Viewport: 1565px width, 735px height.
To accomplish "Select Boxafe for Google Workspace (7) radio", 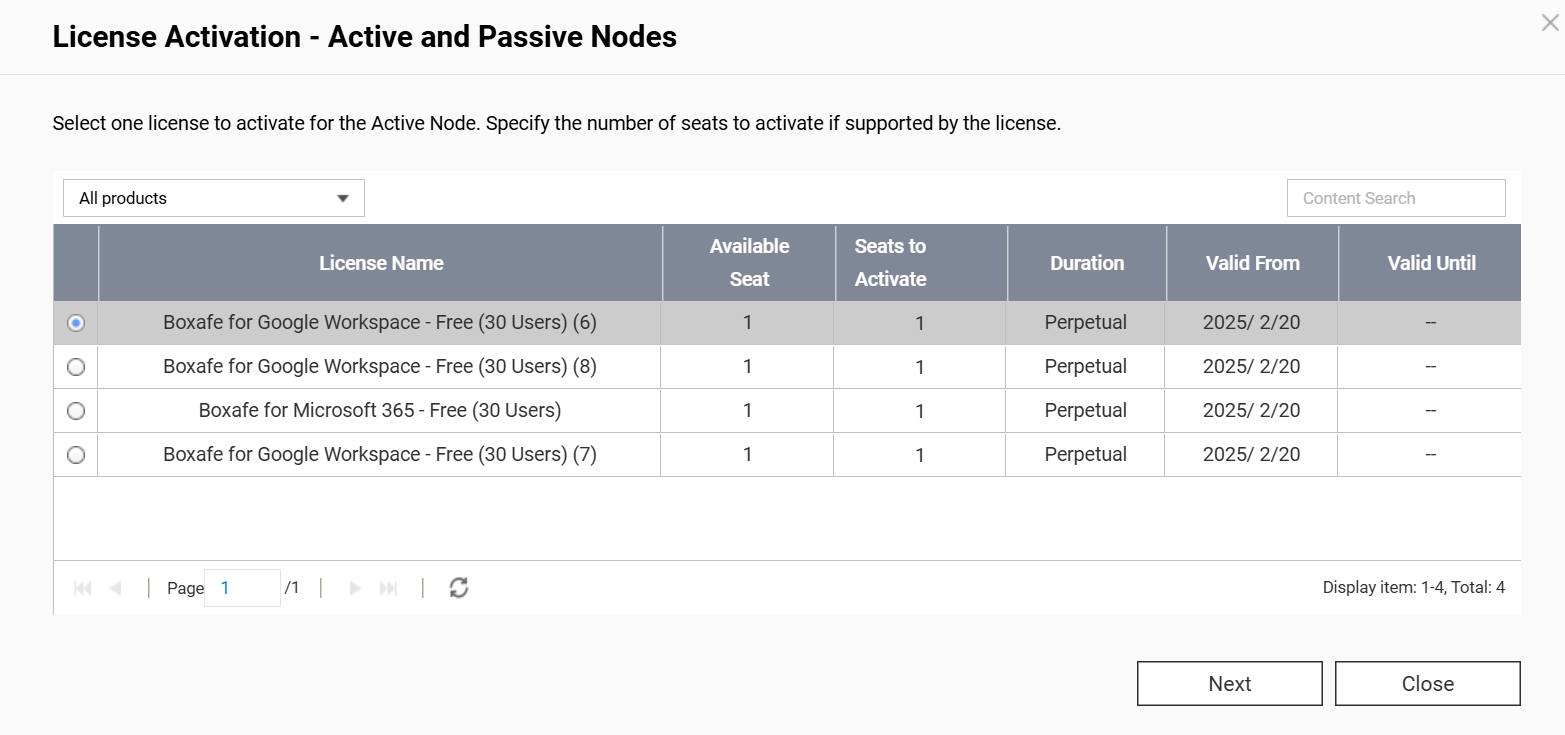I will [76, 455].
